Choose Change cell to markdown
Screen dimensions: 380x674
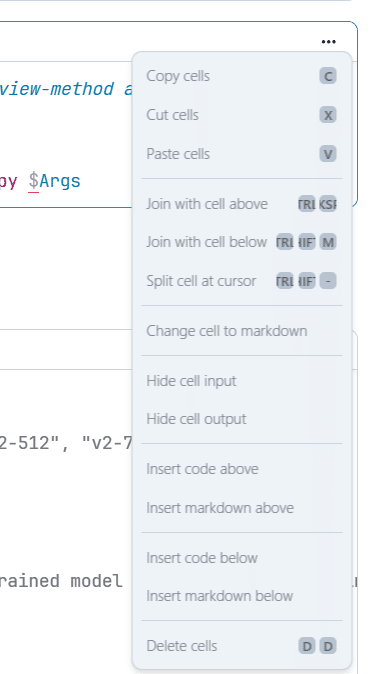click(242, 331)
